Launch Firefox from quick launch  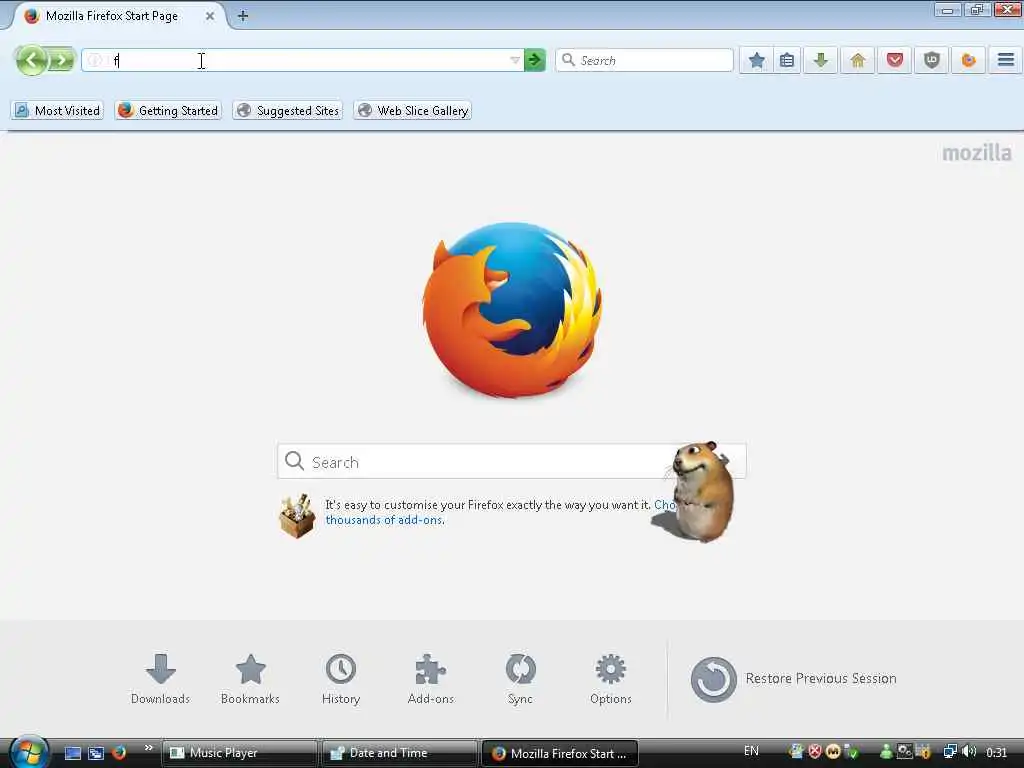(119, 753)
